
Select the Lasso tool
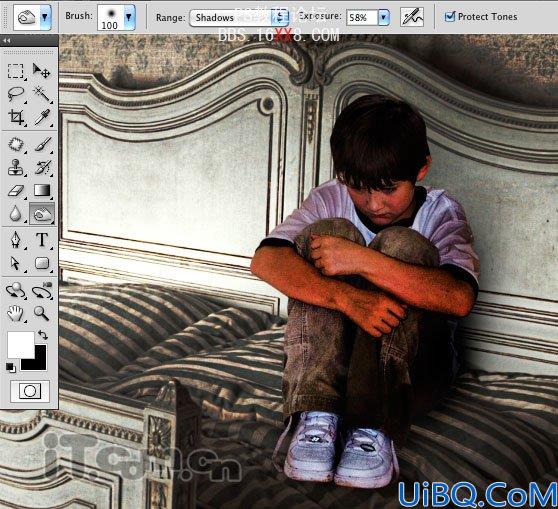(x=16, y=94)
